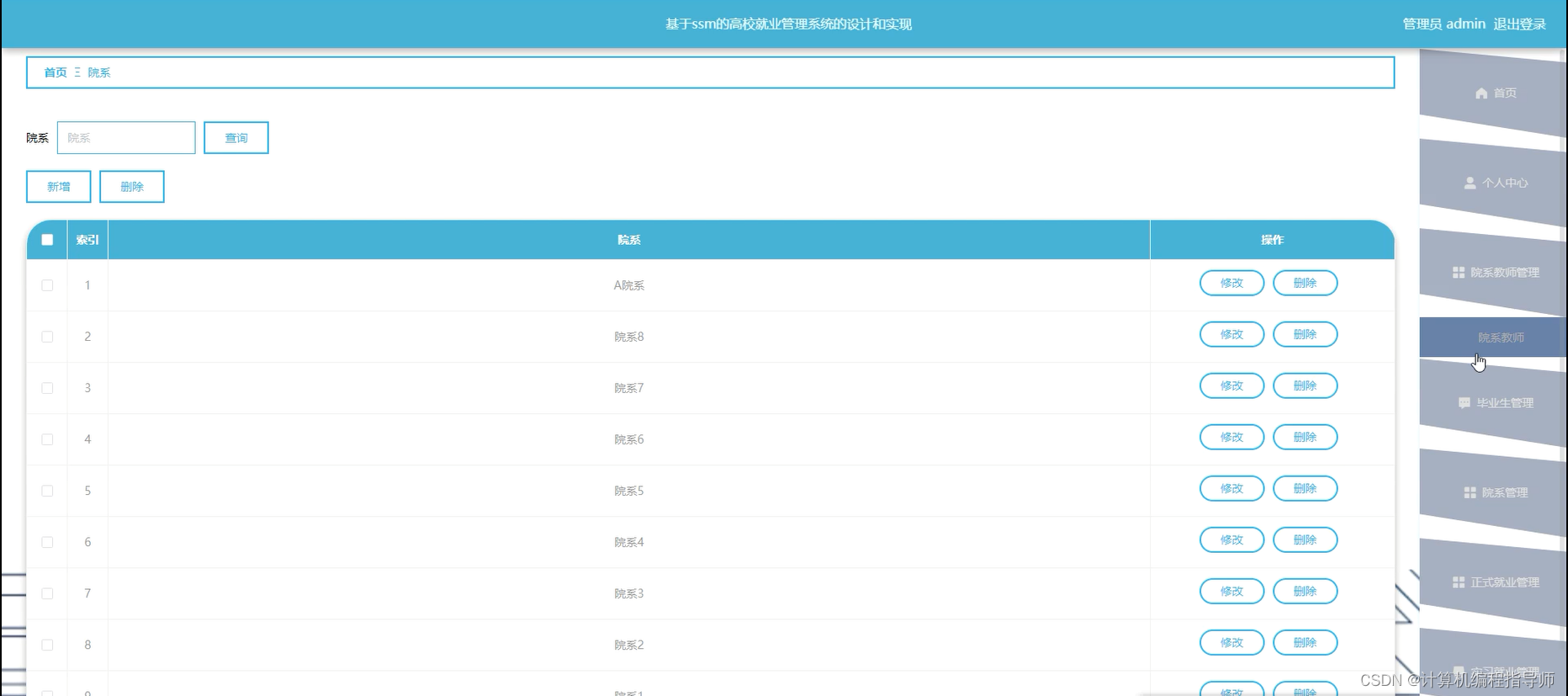Viewport: 1568px width, 696px height.
Task: Toggle the select-all checkbox in table header
Action: tap(47, 240)
